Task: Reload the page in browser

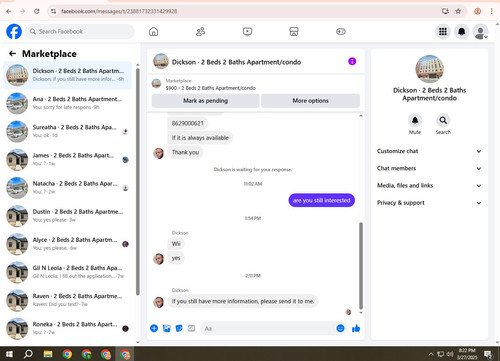Action: pos(37,11)
